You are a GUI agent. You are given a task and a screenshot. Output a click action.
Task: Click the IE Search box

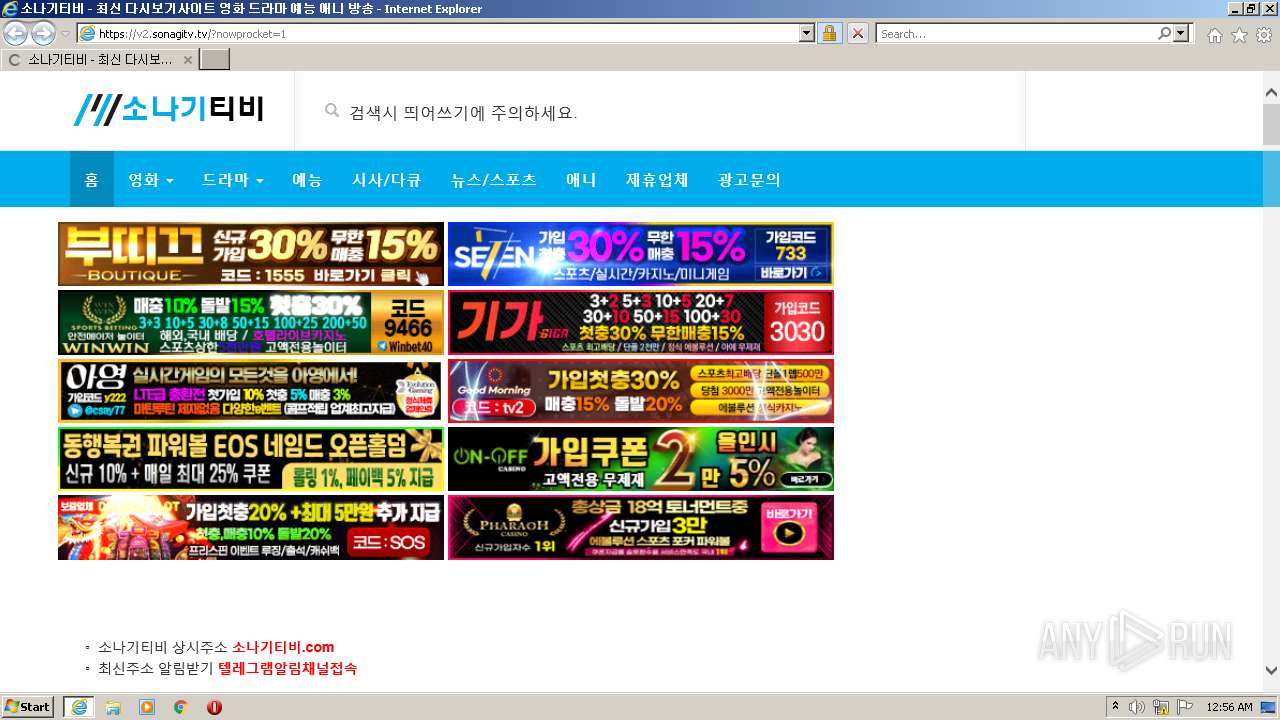tap(1016, 33)
